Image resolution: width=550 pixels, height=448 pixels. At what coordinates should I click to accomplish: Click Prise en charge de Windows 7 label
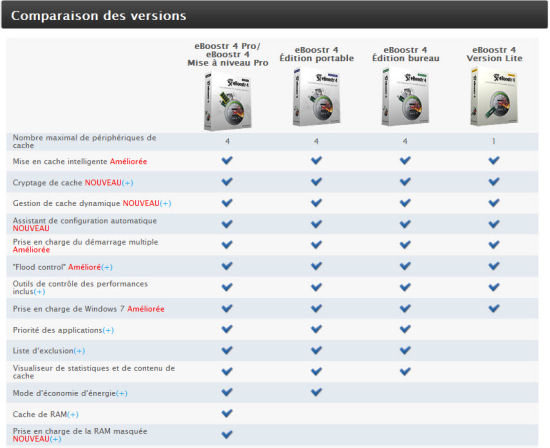pyautogui.click(x=89, y=309)
